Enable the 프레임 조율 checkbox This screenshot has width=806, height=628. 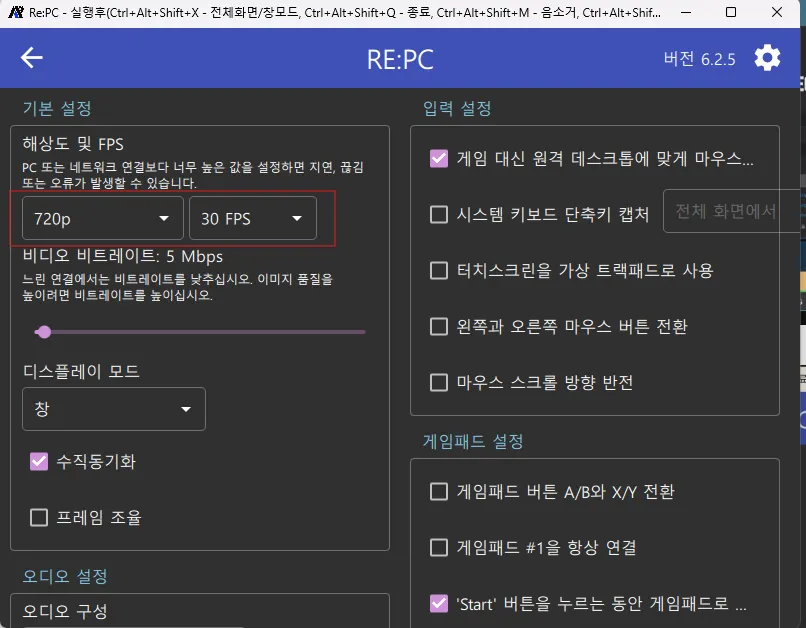click(39, 518)
